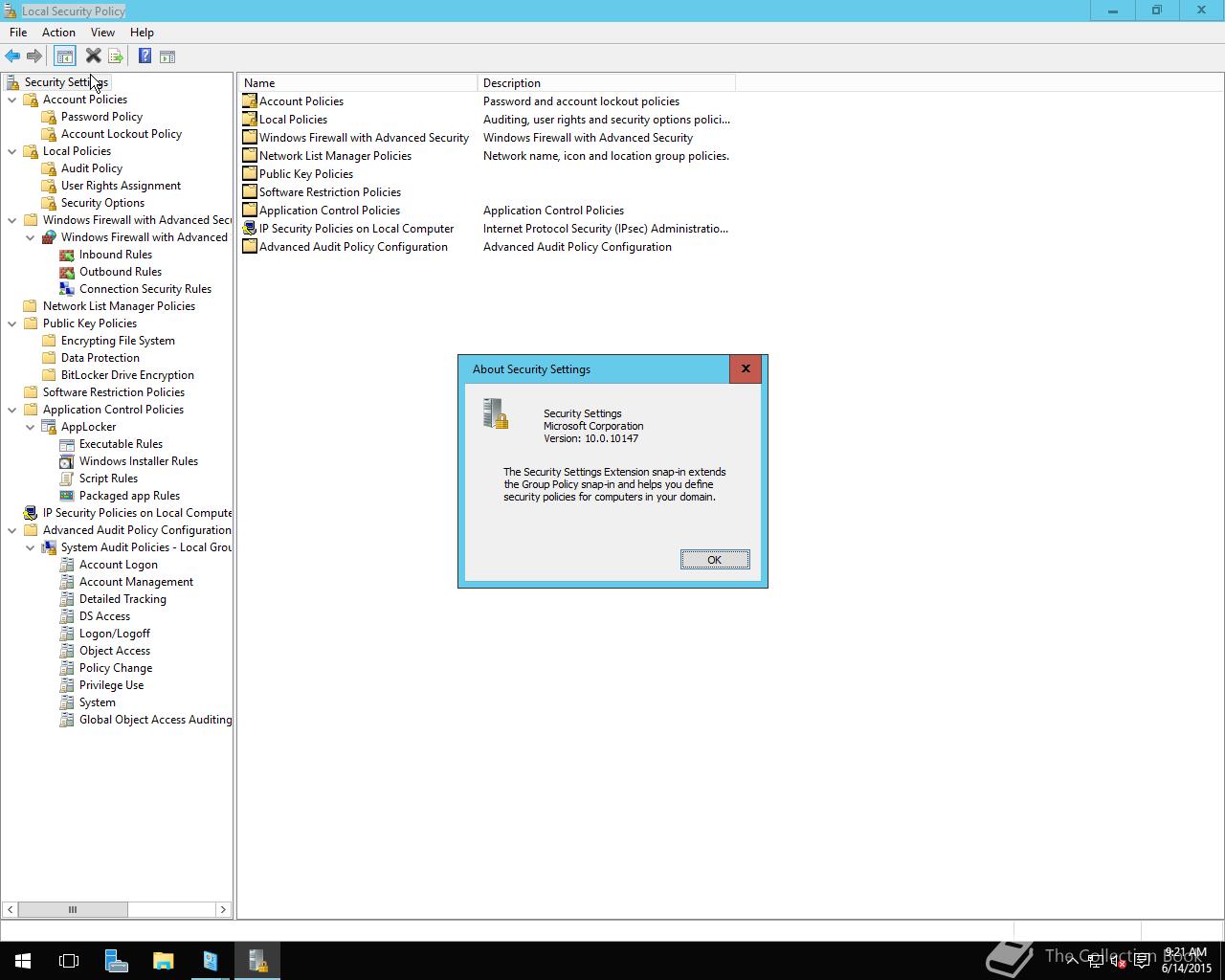1225x980 pixels.
Task: Click the Forward arrow toolbar icon
Action: tap(34, 56)
